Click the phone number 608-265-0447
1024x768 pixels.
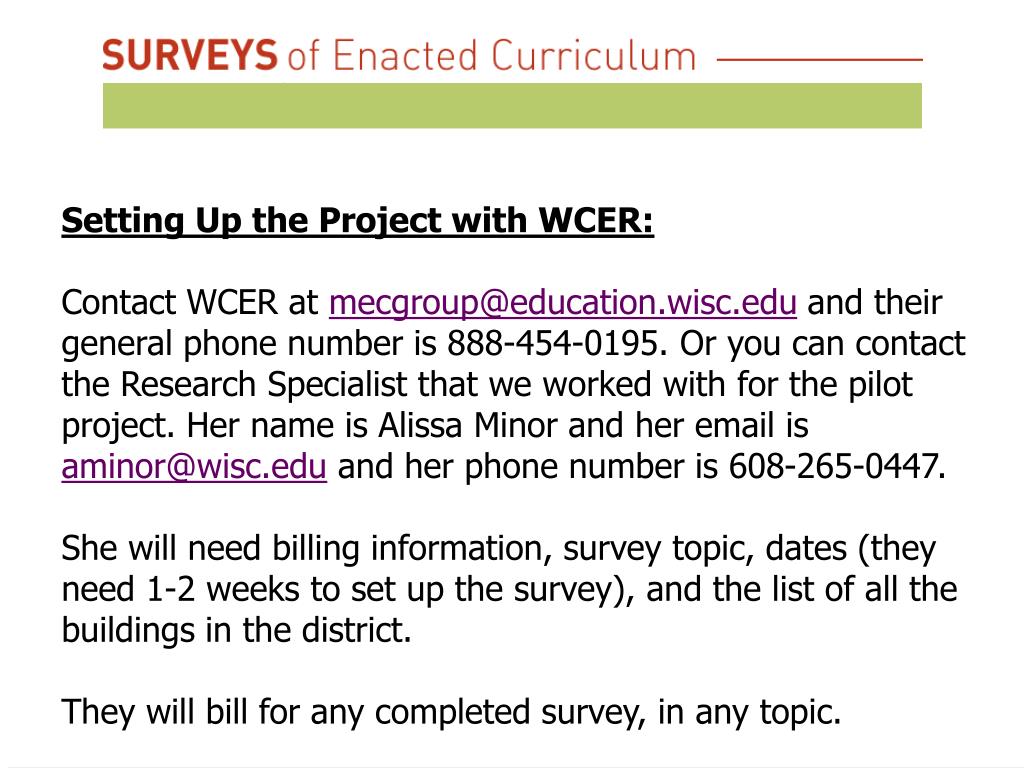[x=833, y=467]
